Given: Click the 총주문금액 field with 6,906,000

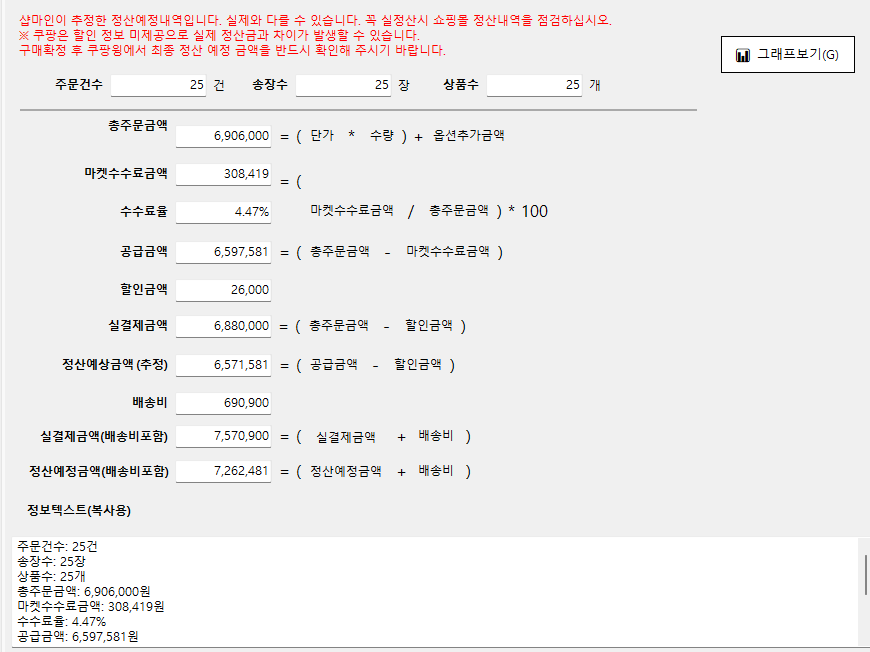Looking at the screenshot, I should (x=223, y=136).
